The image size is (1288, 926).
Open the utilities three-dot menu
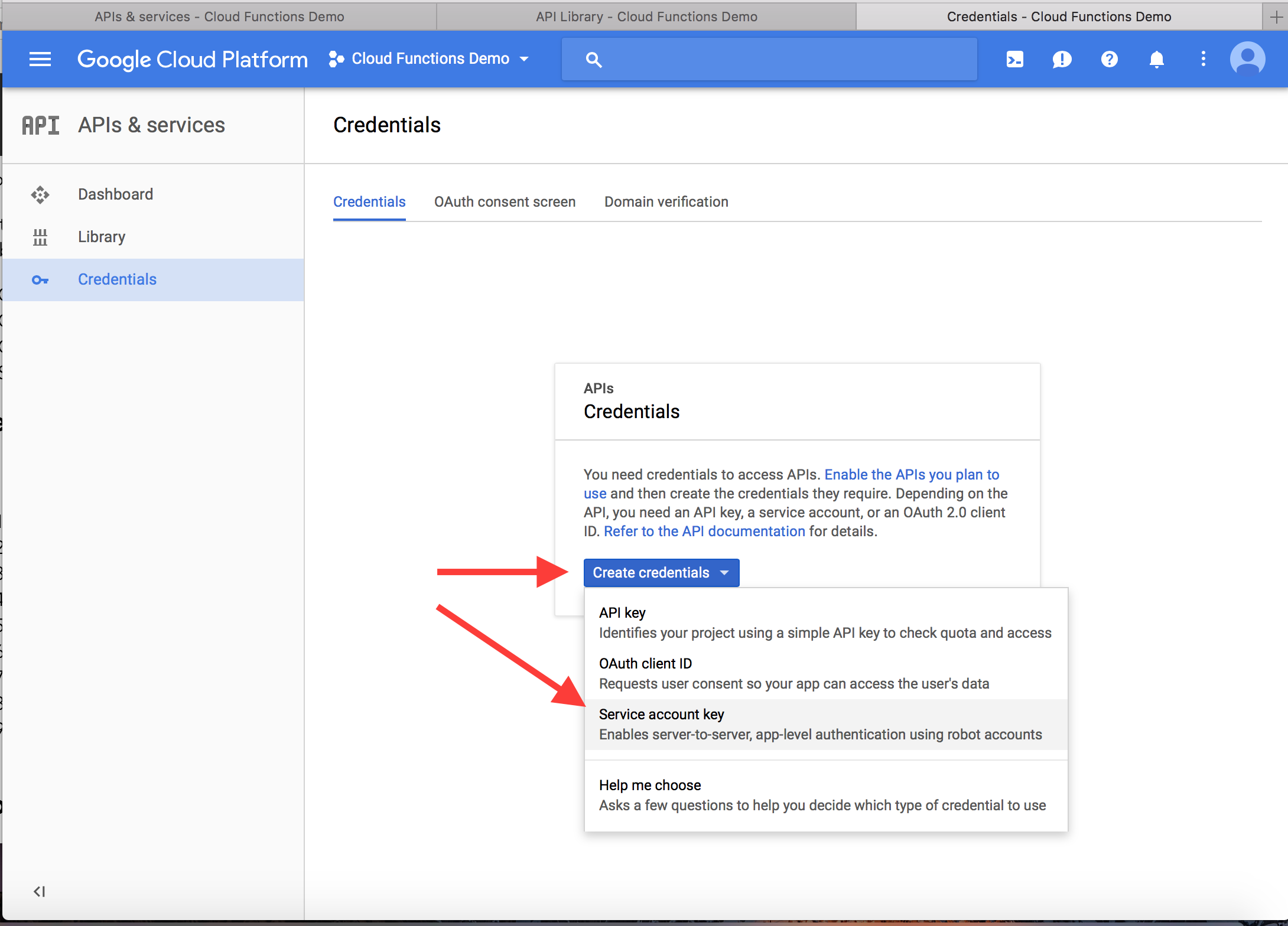(1203, 59)
